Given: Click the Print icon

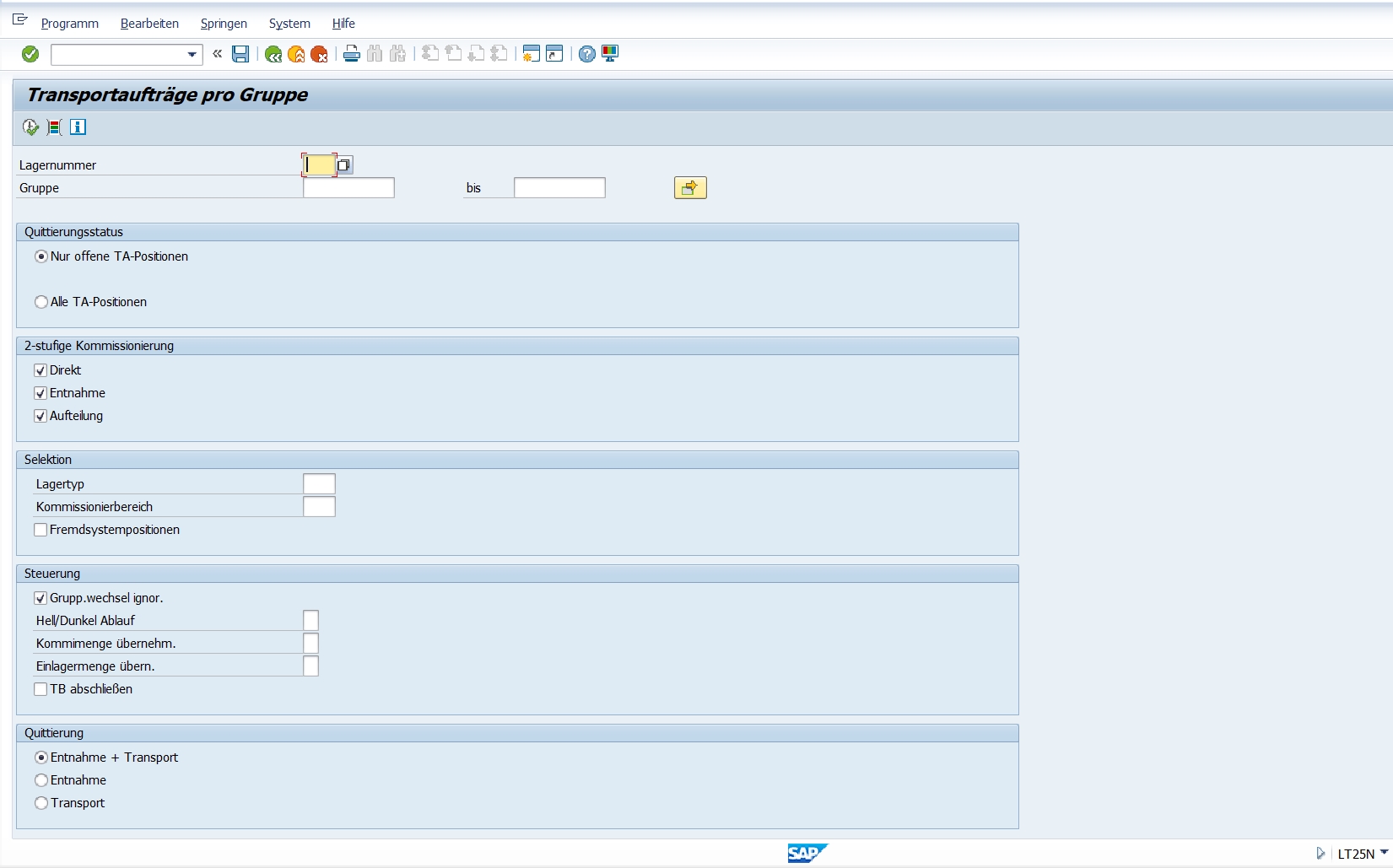Looking at the screenshot, I should 352,54.
